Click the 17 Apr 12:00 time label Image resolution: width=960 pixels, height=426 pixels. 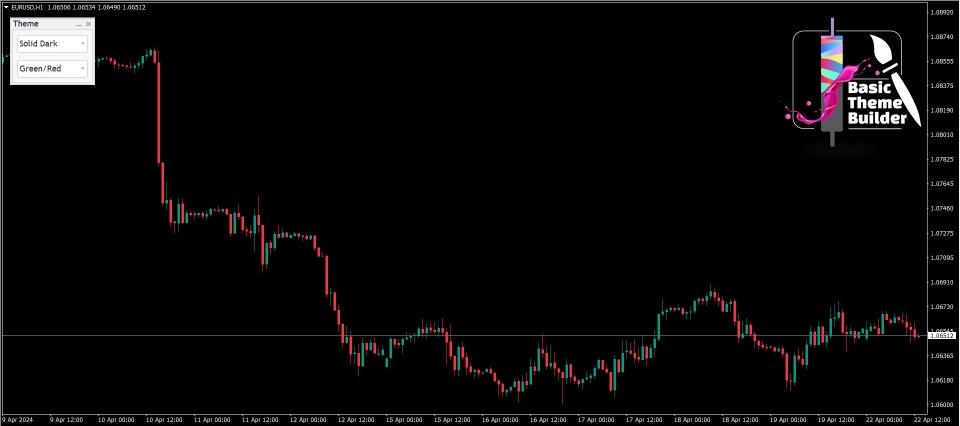pos(642,420)
